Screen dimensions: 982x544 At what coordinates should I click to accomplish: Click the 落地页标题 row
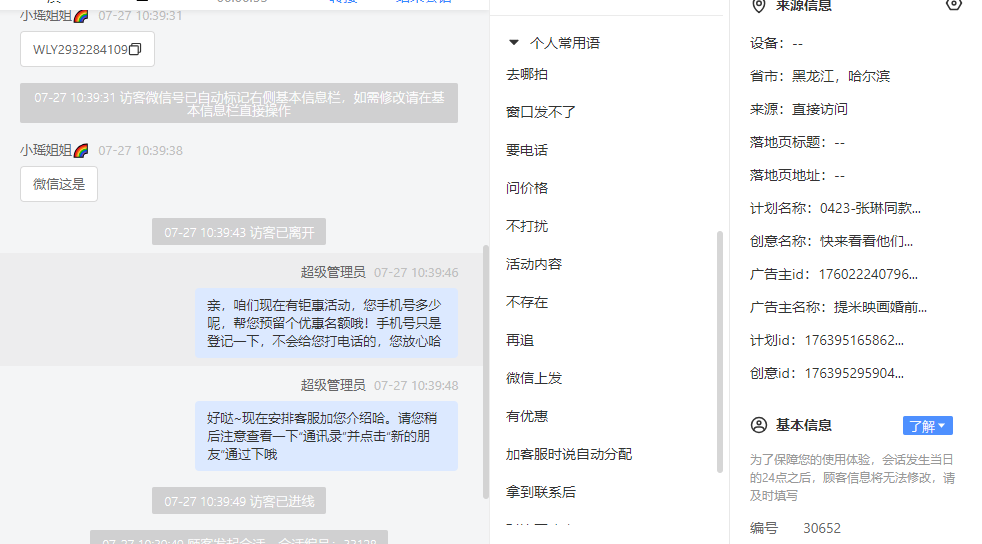coord(797,143)
